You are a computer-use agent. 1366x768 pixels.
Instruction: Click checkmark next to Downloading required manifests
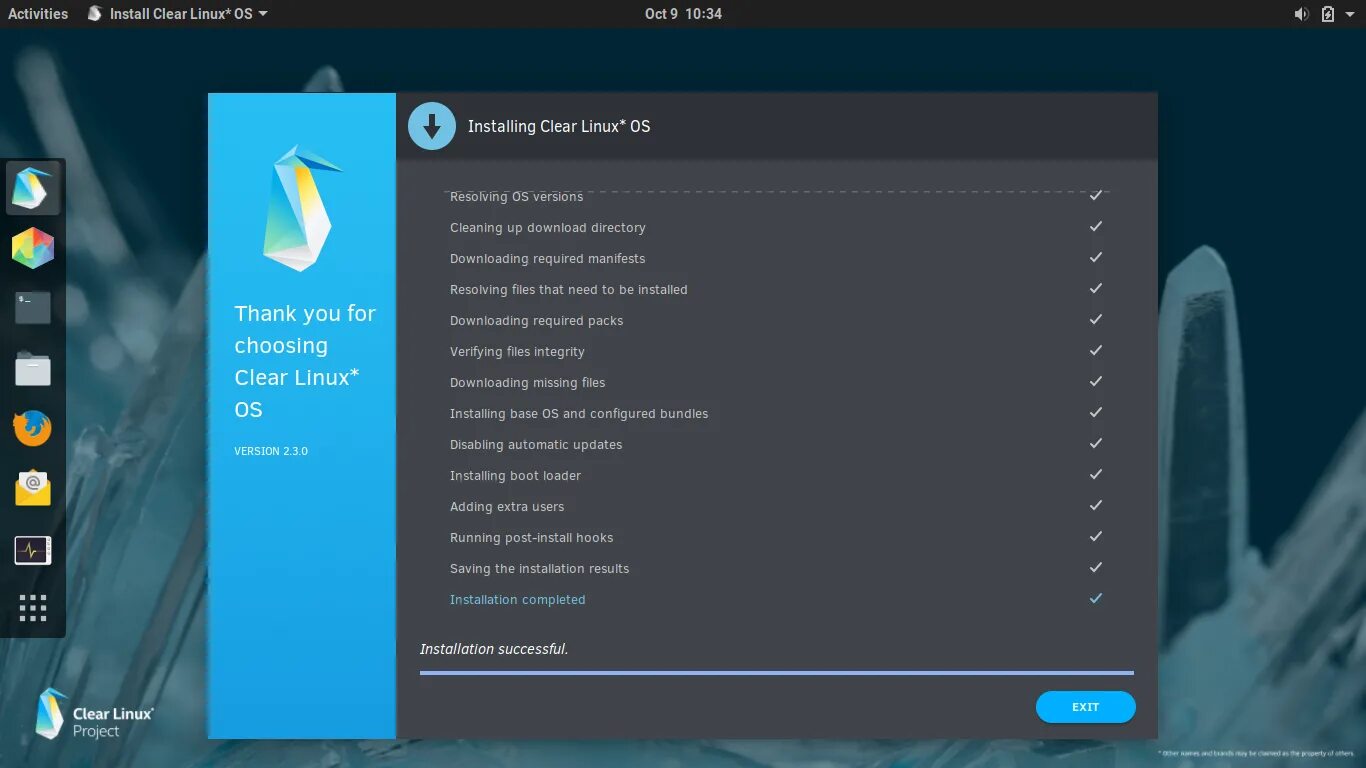pyautogui.click(x=1096, y=257)
